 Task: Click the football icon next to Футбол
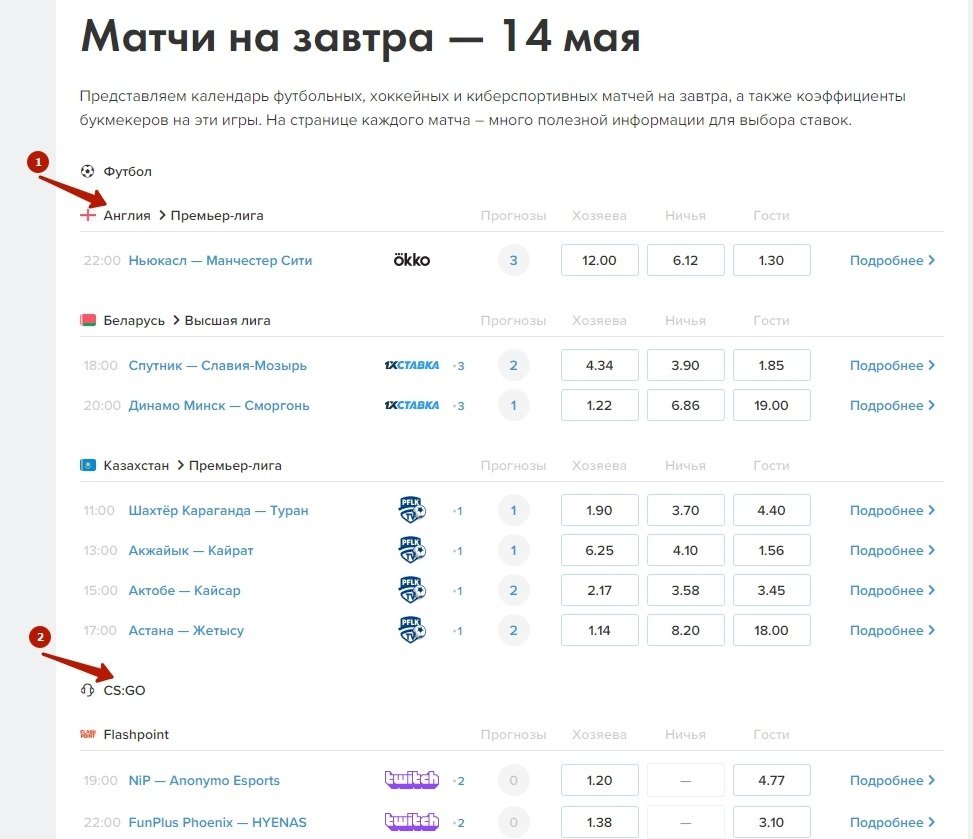coord(88,171)
